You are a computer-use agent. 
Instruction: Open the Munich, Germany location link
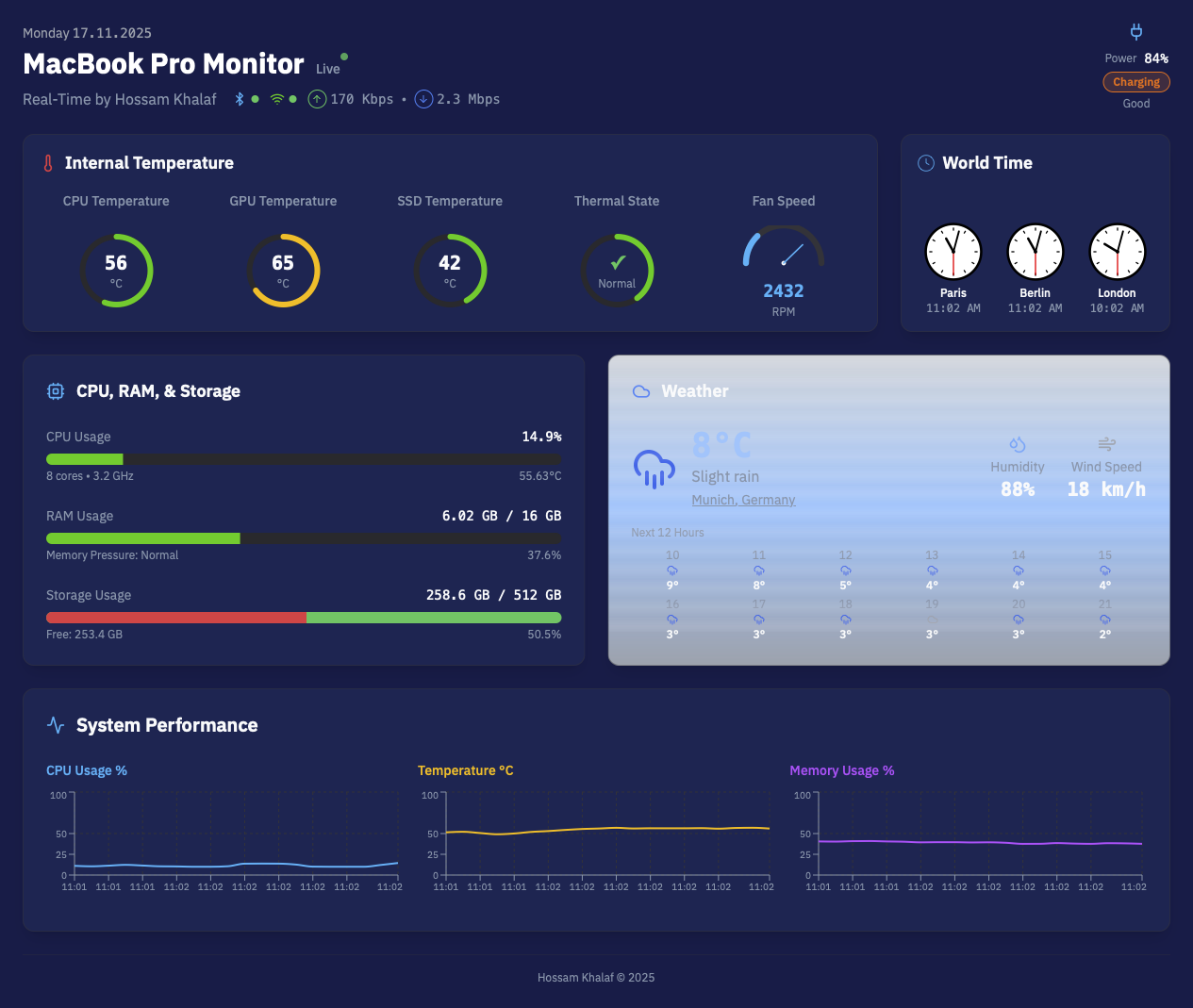tap(743, 500)
